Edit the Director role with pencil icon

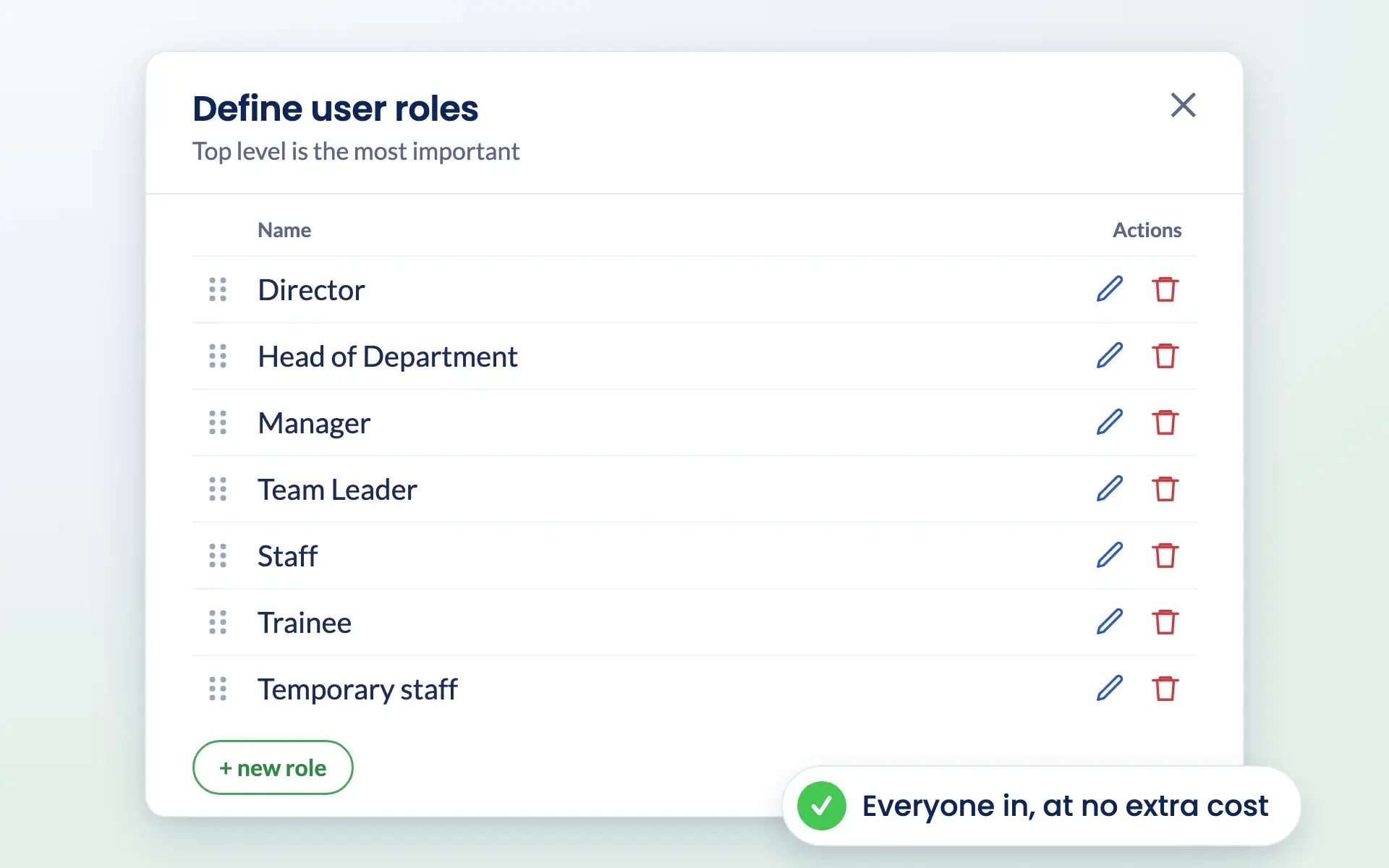pos(1109,289)
